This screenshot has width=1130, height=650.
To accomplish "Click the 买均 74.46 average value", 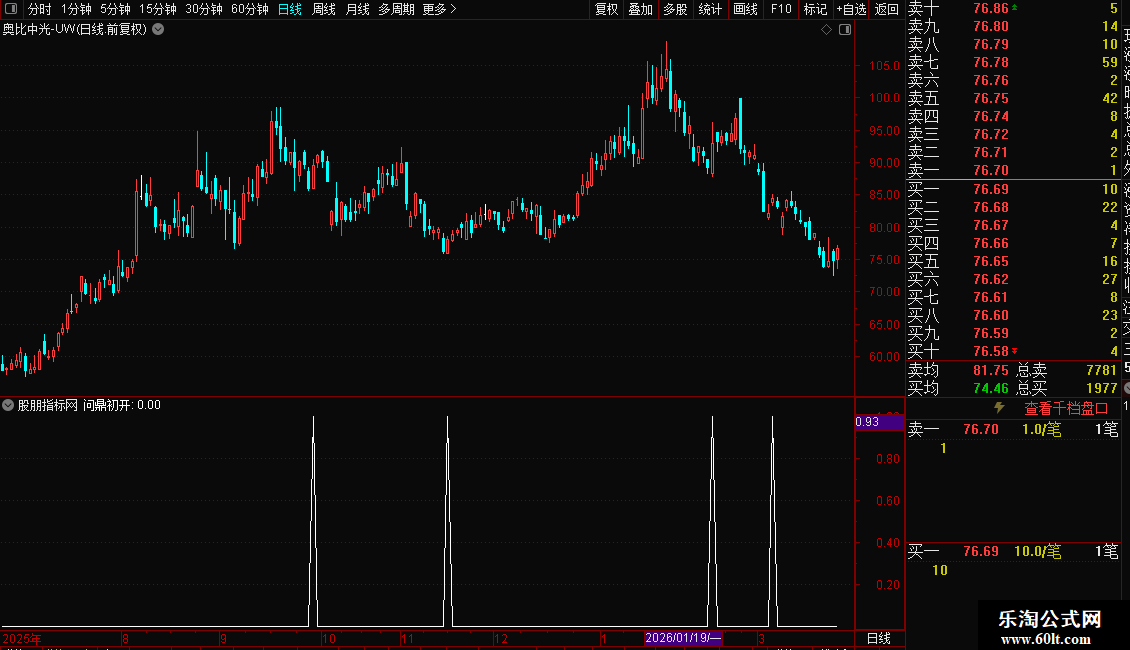I will 991,388.
